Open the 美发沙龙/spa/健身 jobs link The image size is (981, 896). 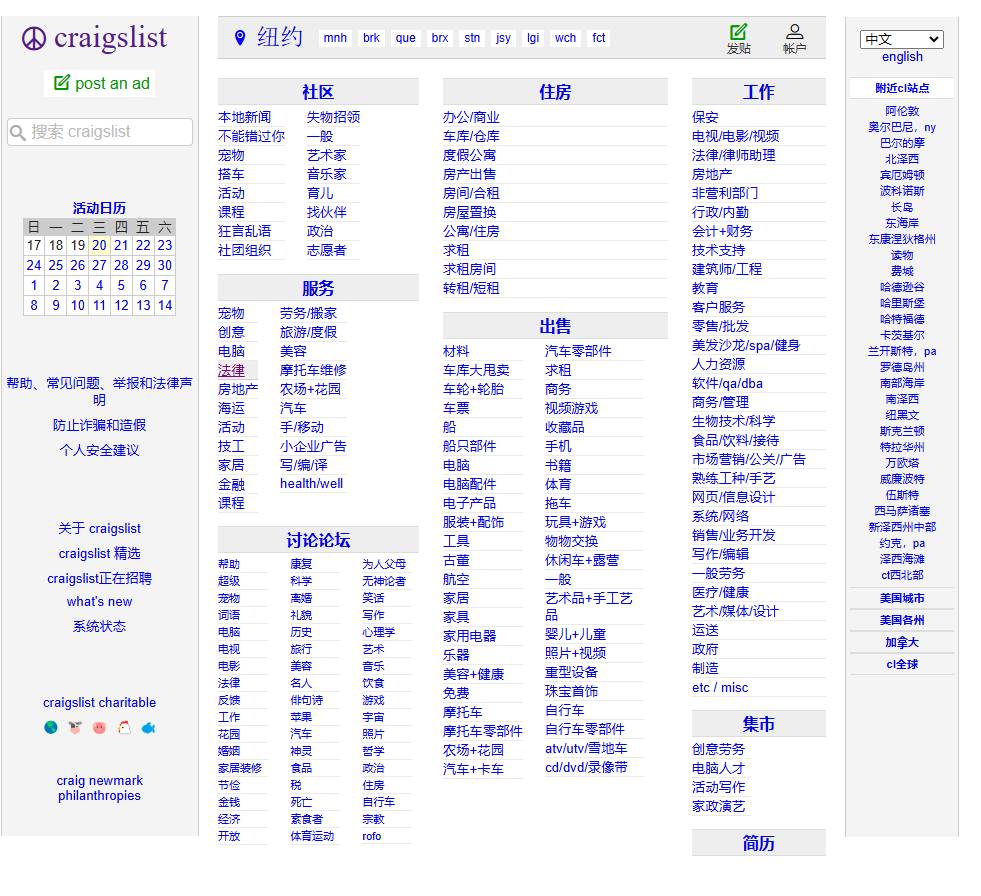[746, 345]
